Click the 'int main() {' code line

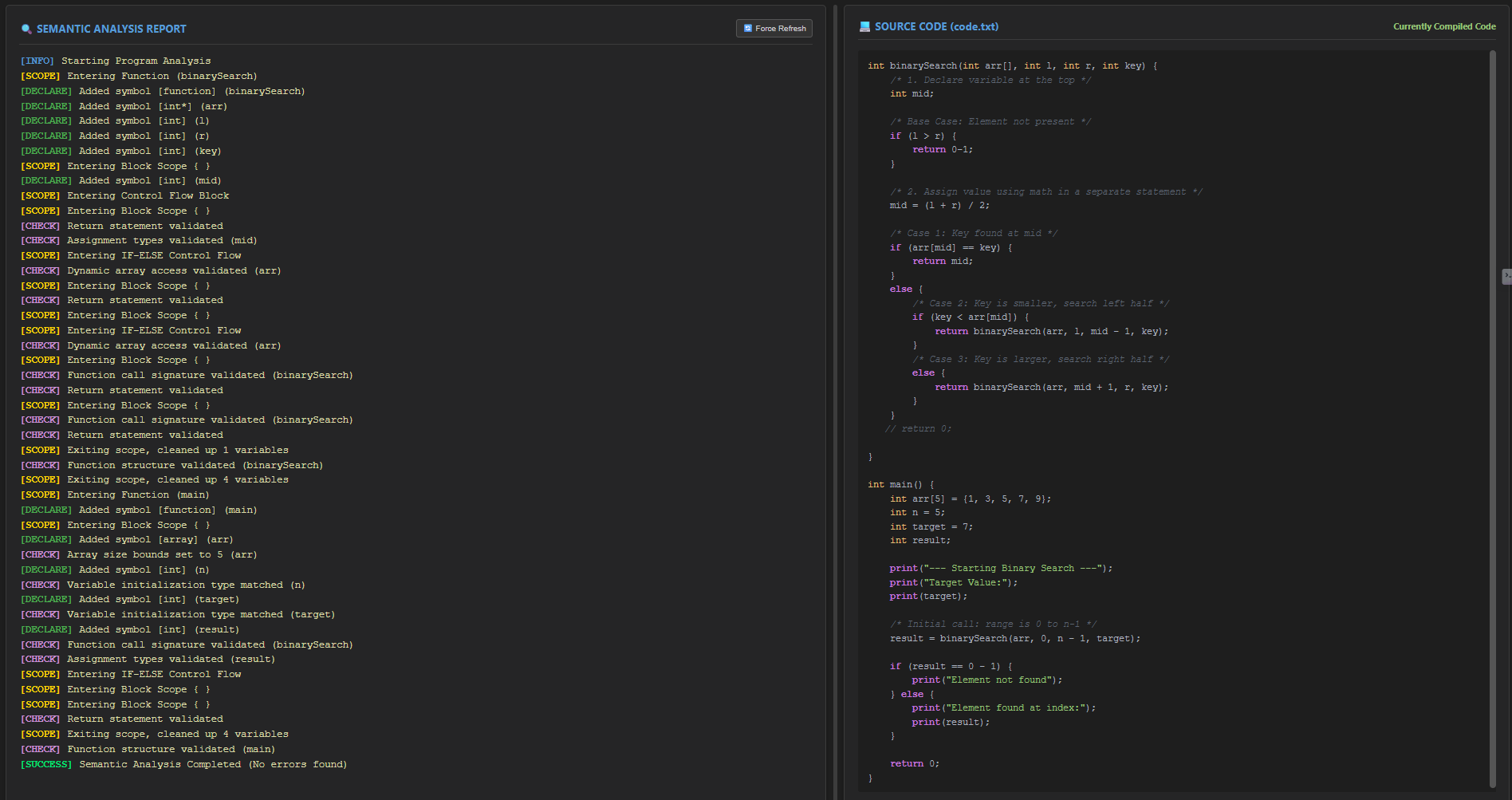click(901, 484)
